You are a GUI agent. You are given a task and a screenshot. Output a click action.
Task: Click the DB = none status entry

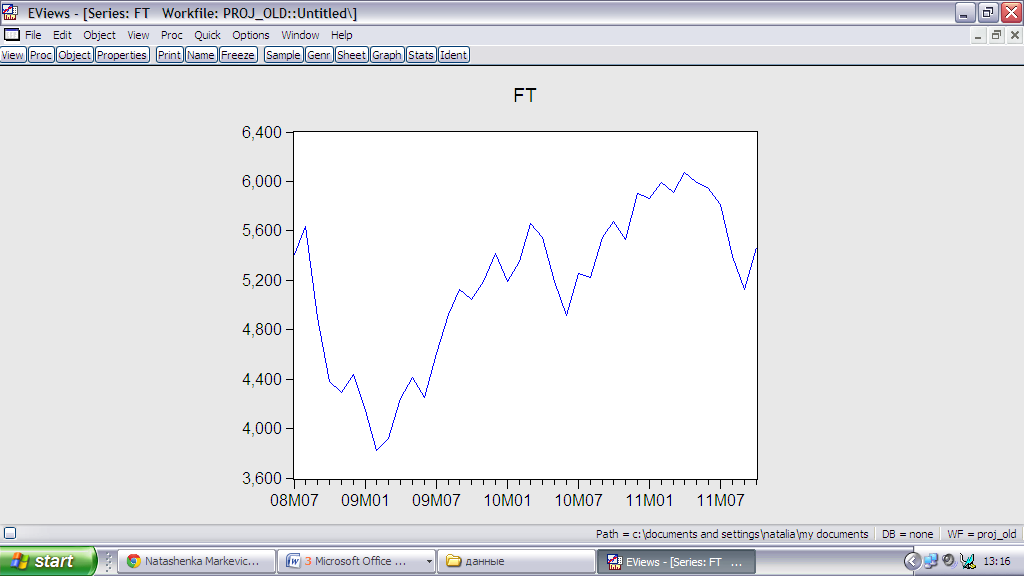[907, 534]
